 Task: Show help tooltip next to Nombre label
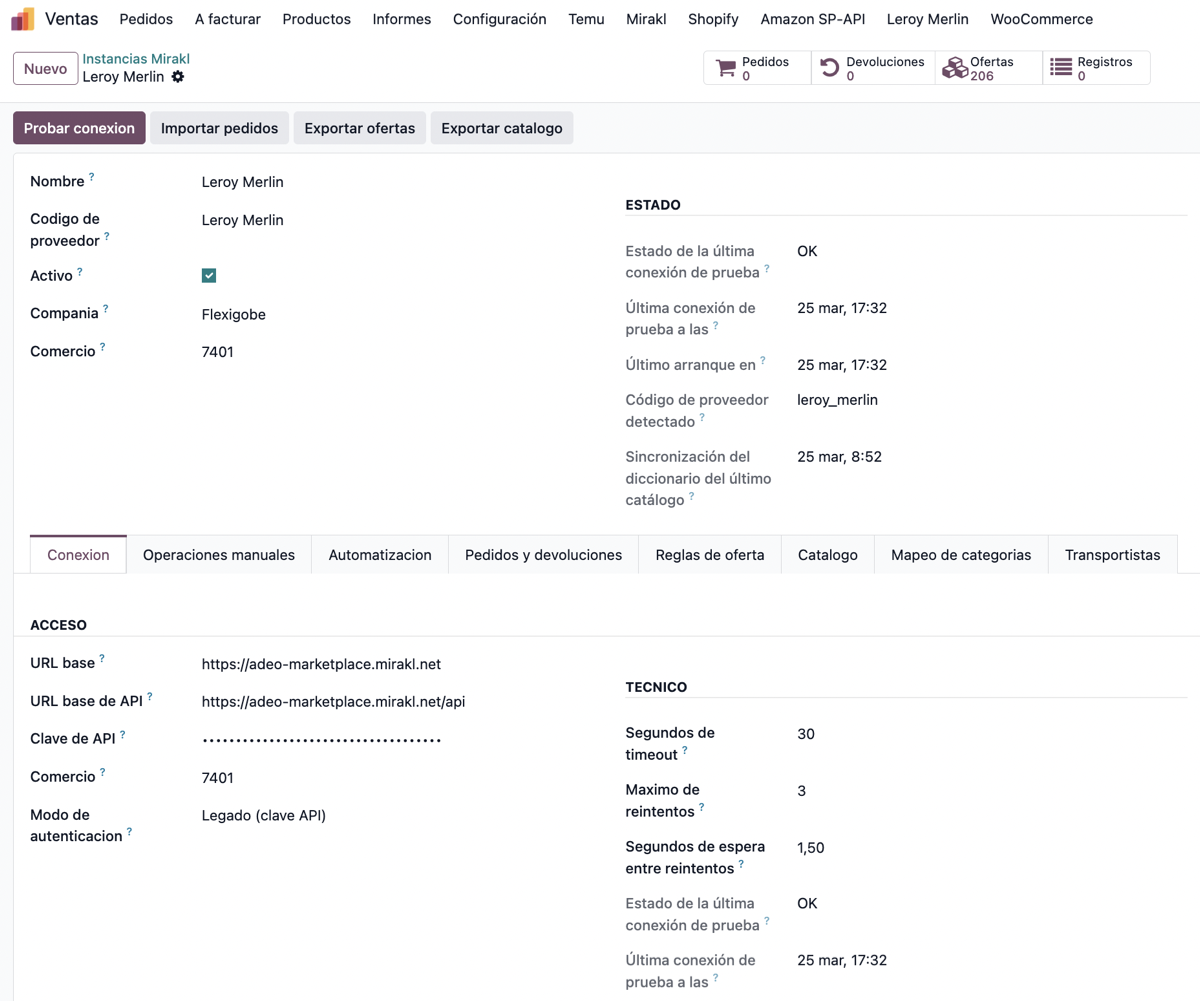tap(92, 177)
